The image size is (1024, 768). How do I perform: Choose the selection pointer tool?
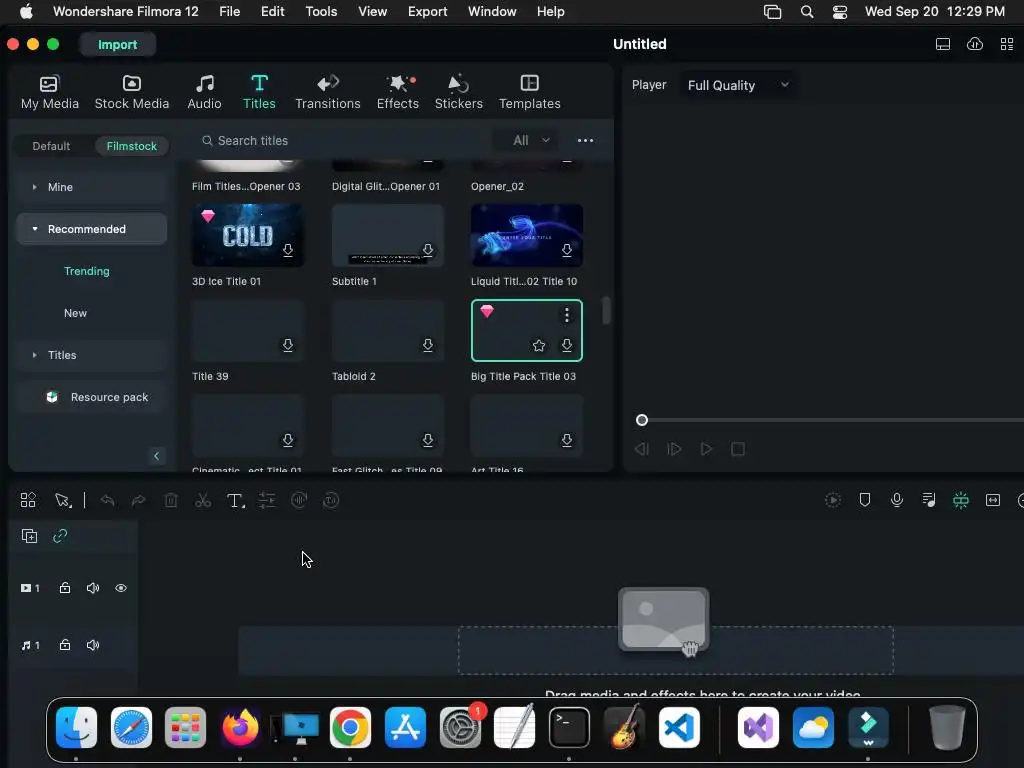63,500
